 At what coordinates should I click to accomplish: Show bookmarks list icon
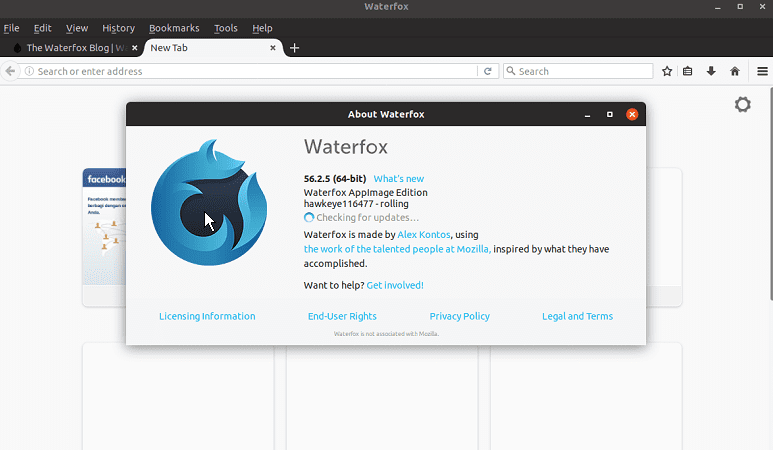tap(688, 71)
